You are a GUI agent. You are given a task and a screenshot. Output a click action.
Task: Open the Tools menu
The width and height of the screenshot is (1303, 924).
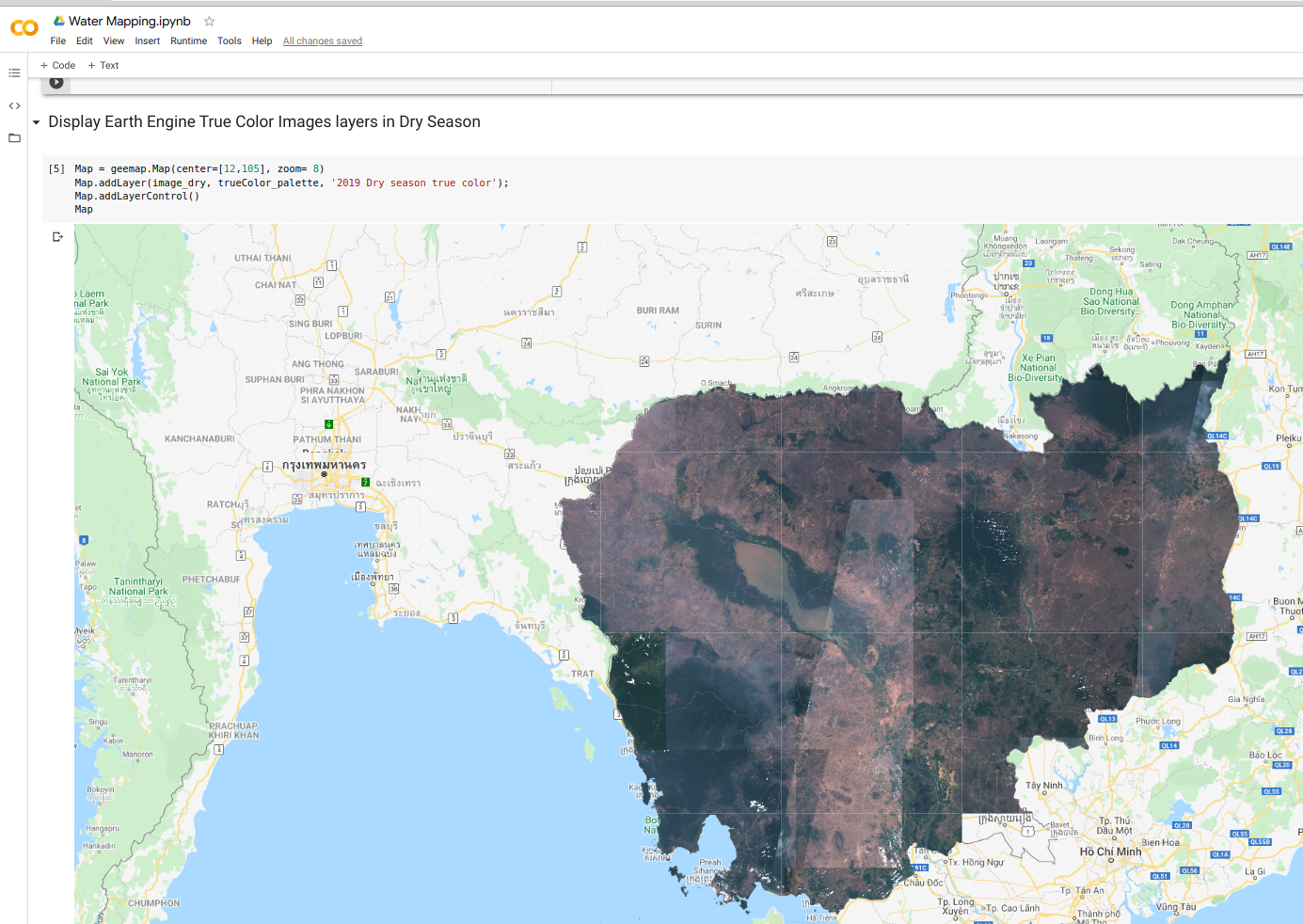[229, 40]
